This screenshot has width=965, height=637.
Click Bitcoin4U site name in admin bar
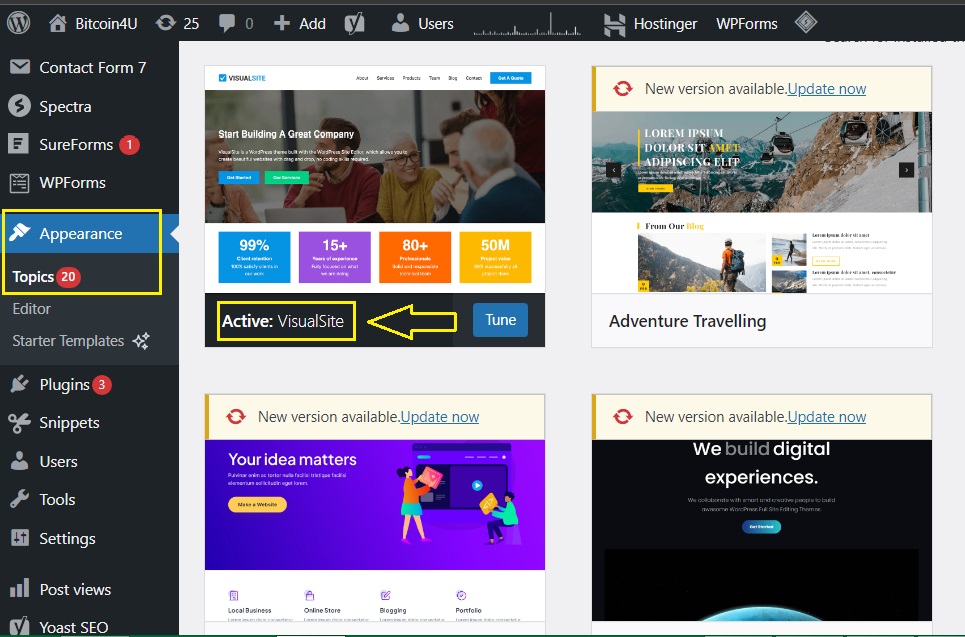pyautogui.click(x=106, y=24)
